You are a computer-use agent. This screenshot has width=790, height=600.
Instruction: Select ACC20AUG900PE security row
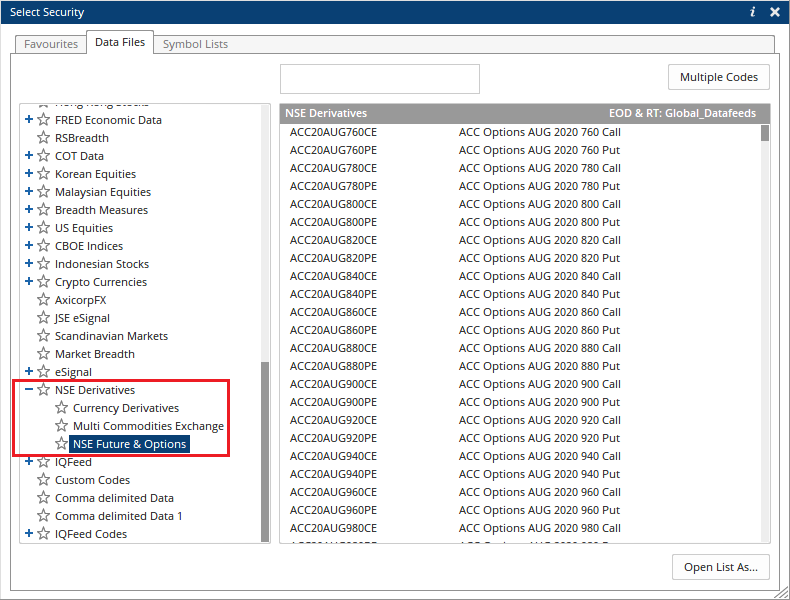tap(520, 402)
